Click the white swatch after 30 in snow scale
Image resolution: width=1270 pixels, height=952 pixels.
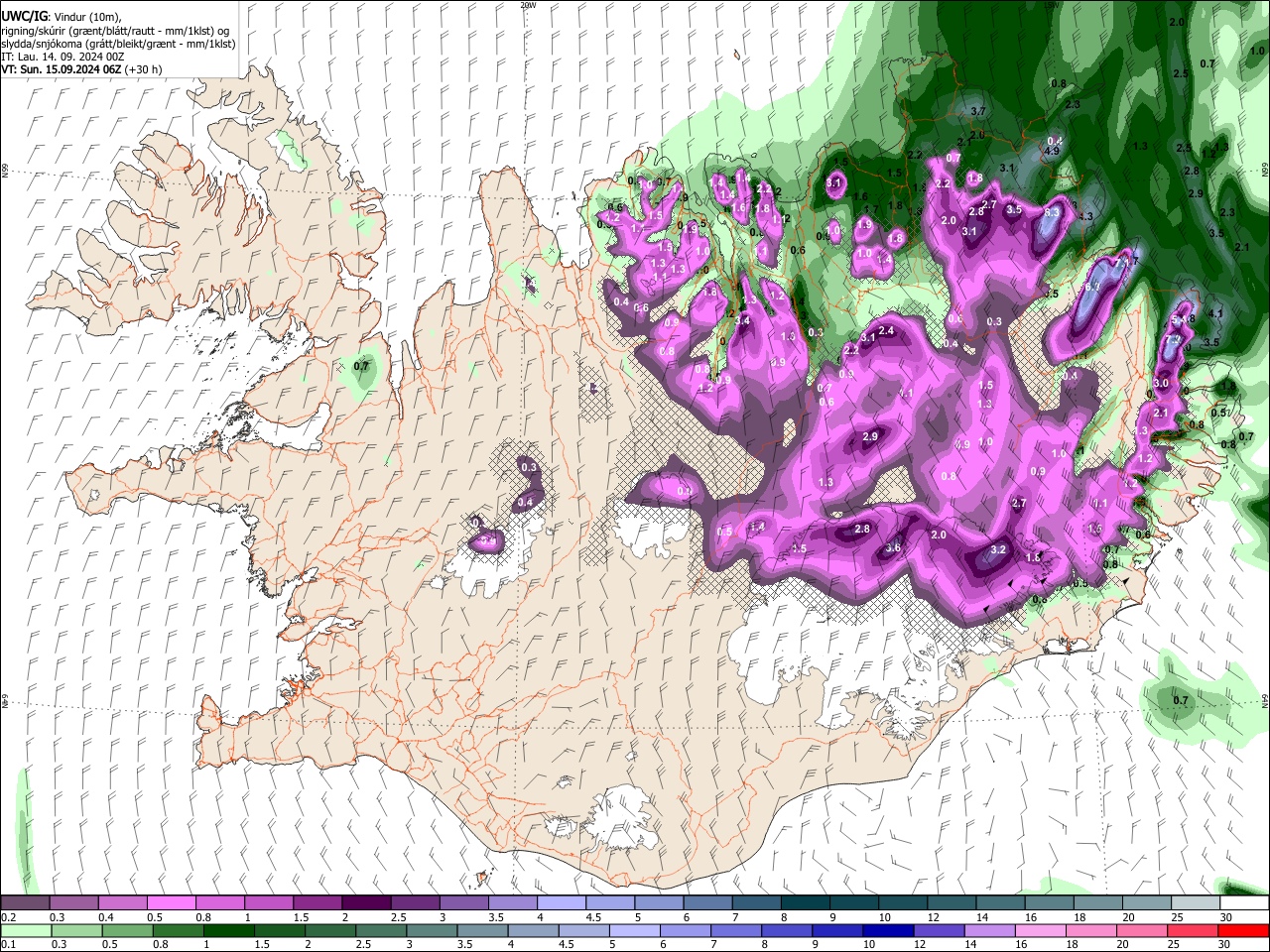[x=1244, y=903]
